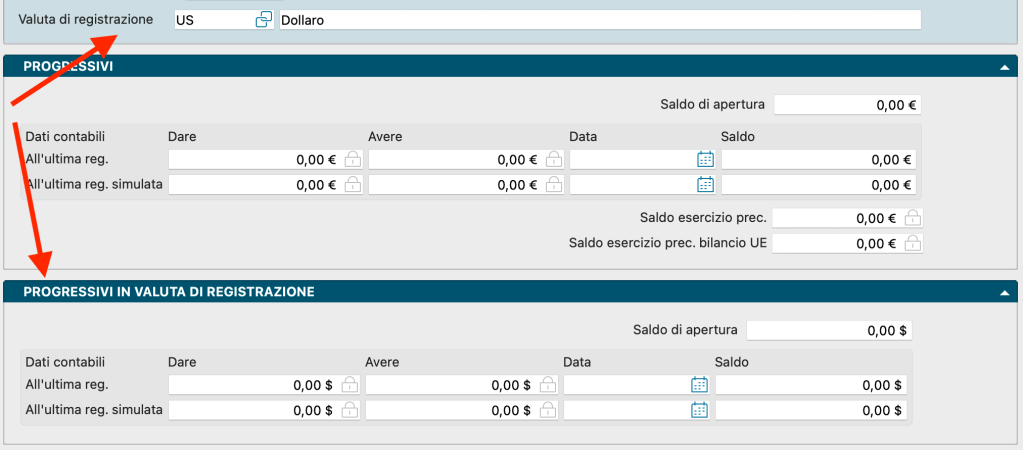Click lock beside Dare All'ultima reg. dollar field
The height and width of the screenshot is (450, 1023).
click(349, 385)
